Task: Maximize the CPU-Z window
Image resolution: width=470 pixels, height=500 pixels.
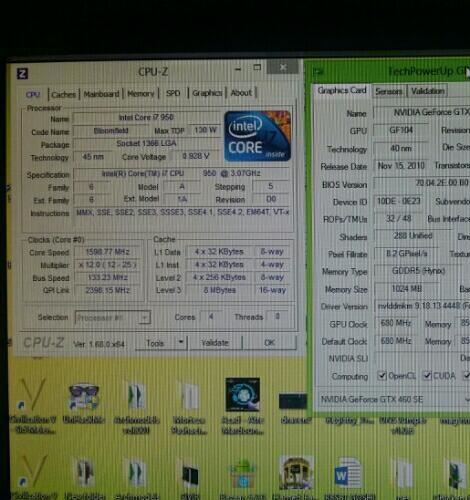Action: point(257,68)
